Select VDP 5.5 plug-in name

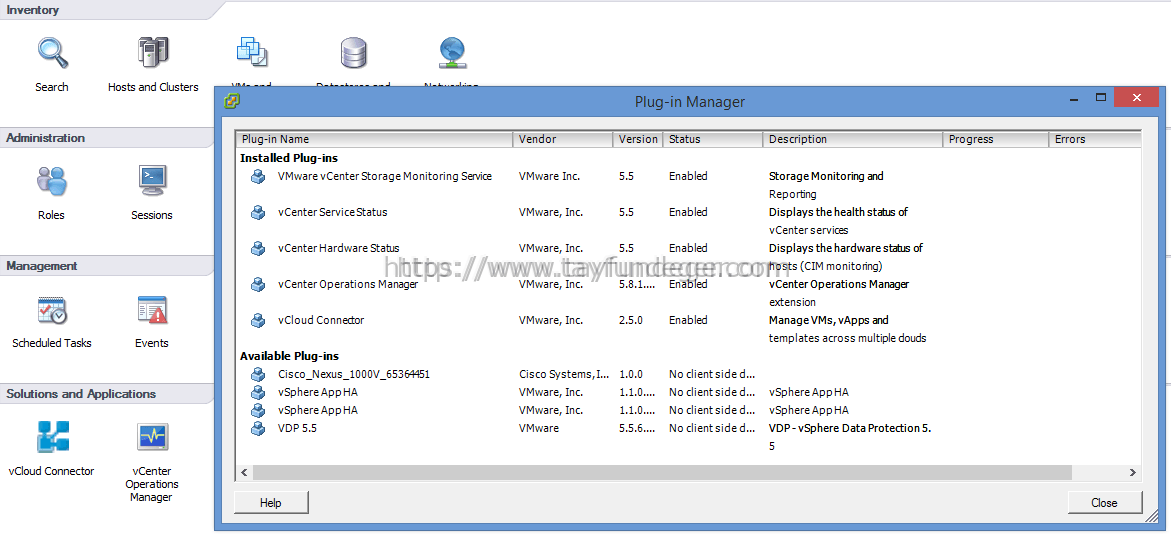297,428
